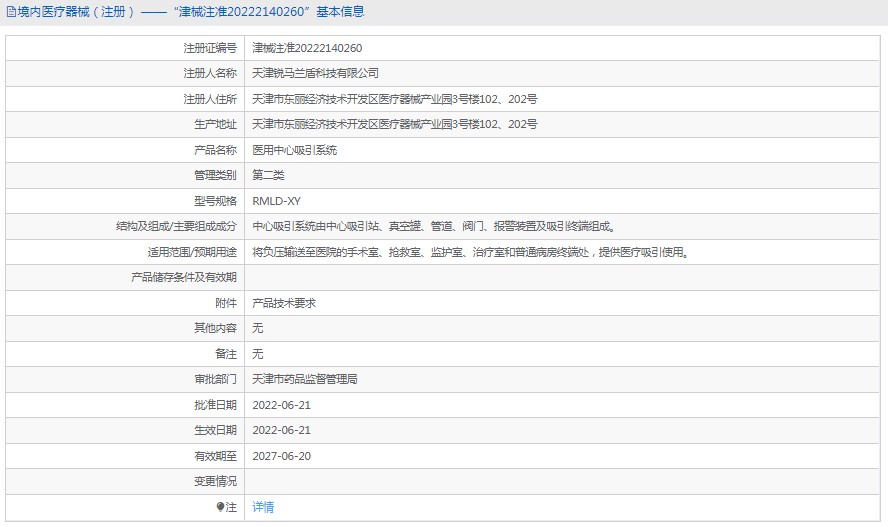This screenshot has width=888, height=527.
Task: Click the bulb icon beside 注 label
Action: (x=220, y=507)
